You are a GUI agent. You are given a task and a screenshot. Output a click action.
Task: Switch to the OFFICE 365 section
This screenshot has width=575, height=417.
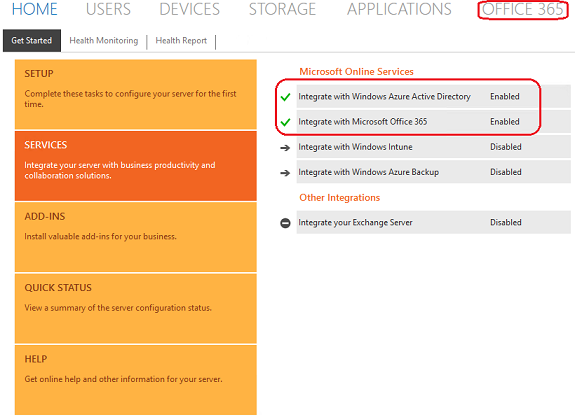(x=523, y=9)
